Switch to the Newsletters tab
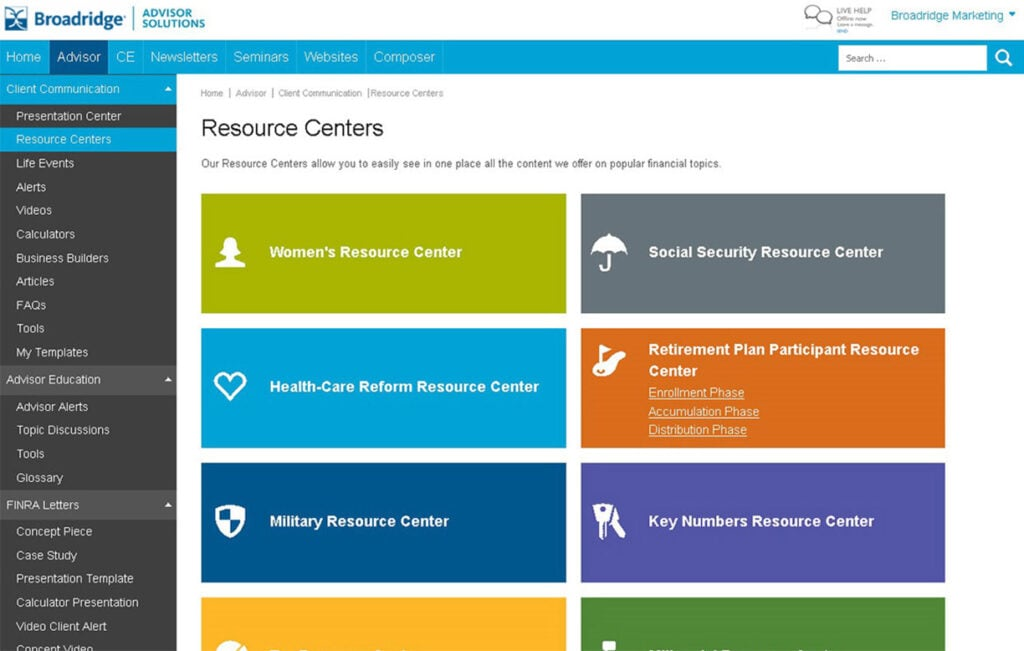The image size is (1024, 651). click(x=183, y=57)
